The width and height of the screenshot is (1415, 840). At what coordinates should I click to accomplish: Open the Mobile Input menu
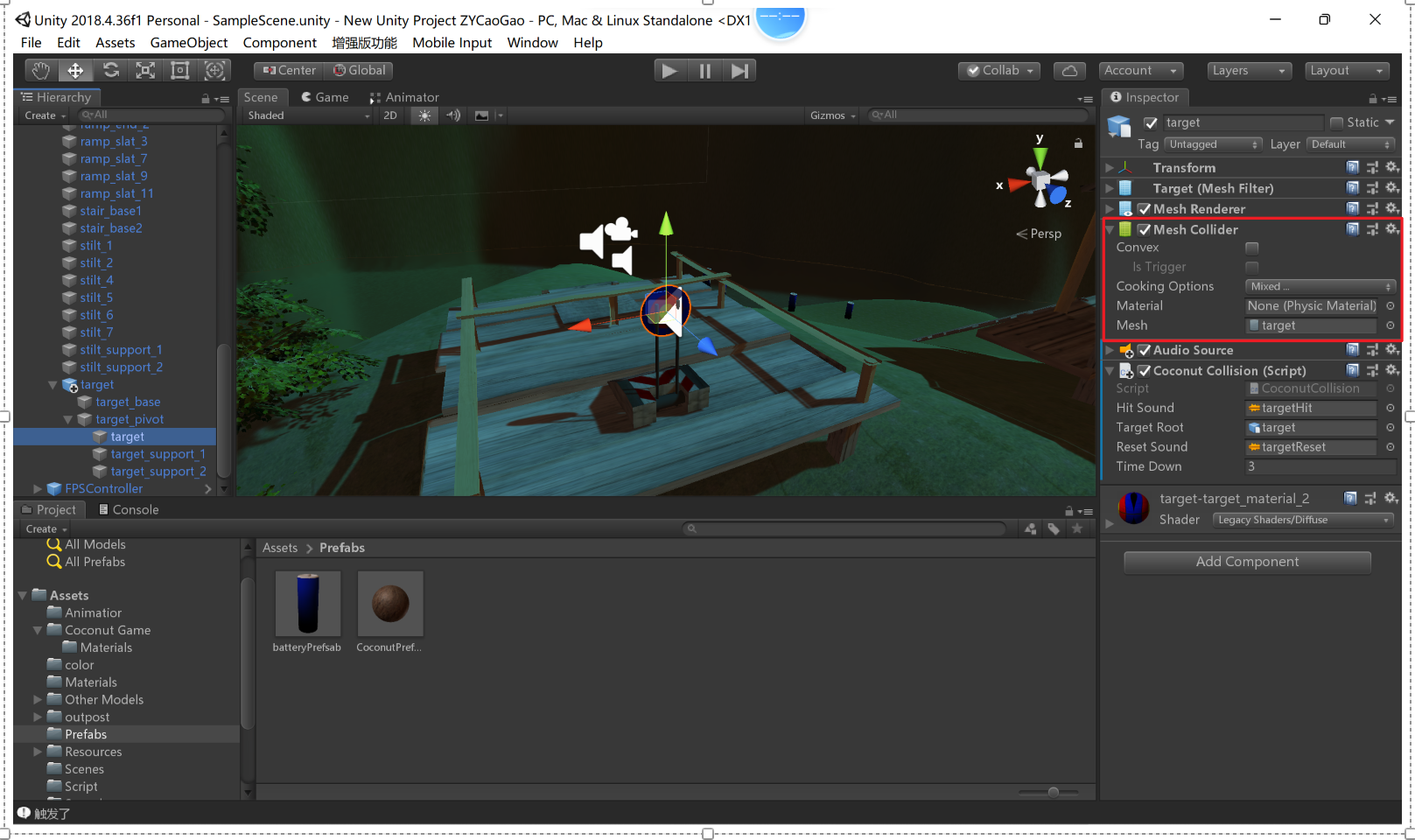click(452, 43)
